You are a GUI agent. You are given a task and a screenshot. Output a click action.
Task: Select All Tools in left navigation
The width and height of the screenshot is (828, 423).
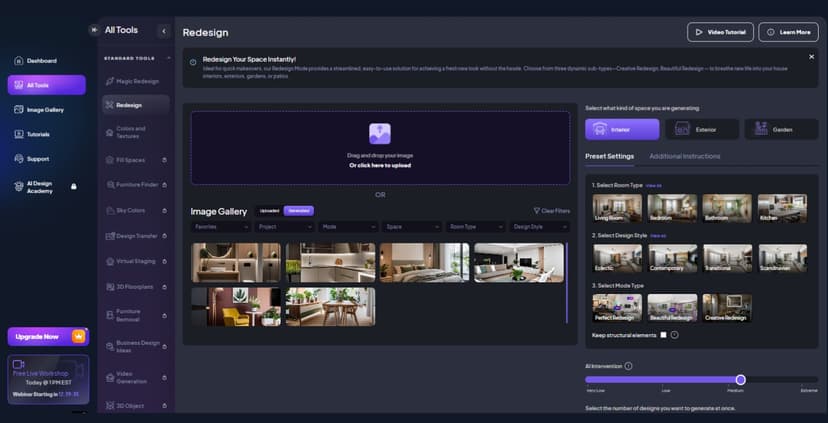(46, 85)
